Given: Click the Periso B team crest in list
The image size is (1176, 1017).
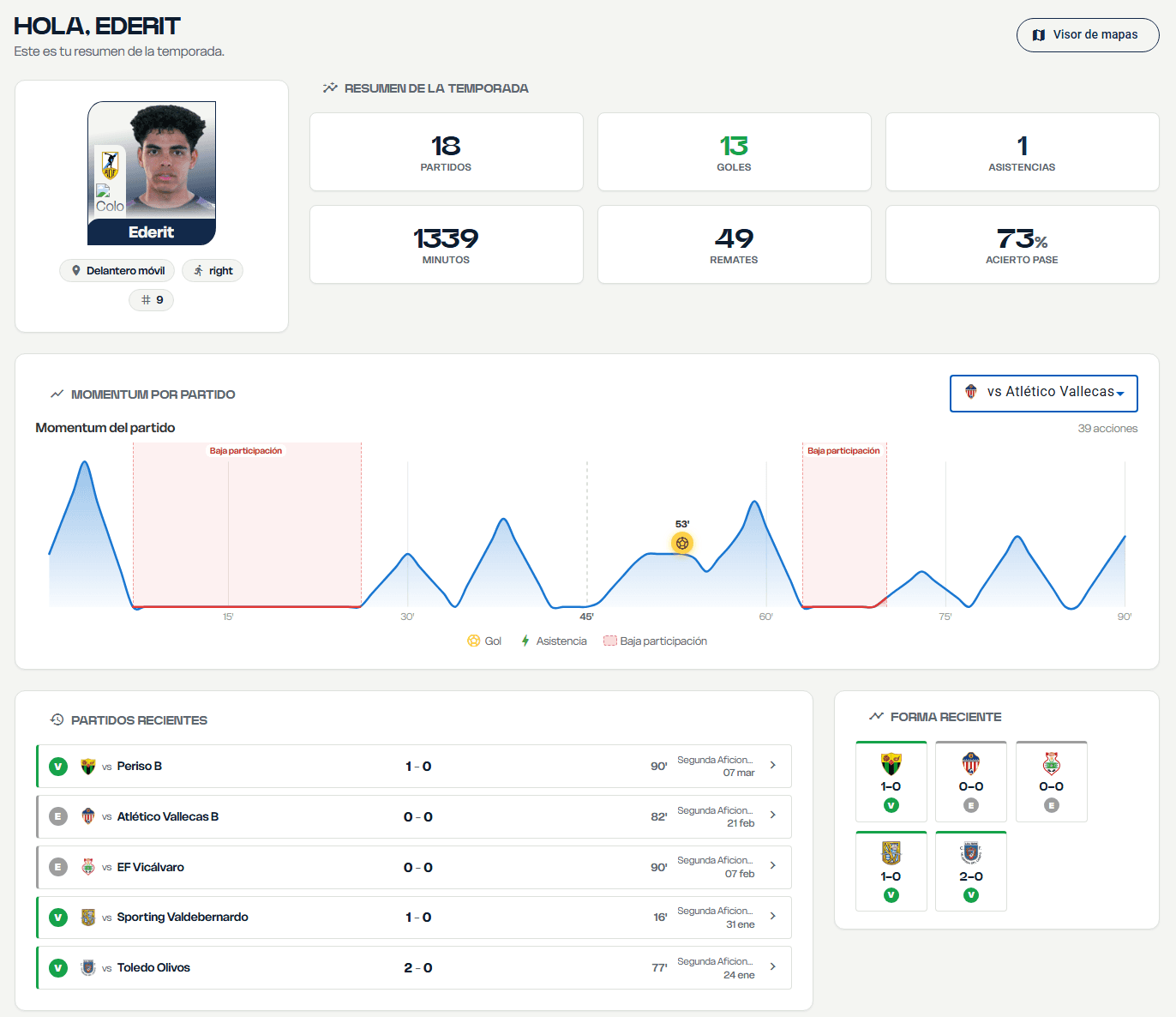Looking at the screenshot, I should point(87,767).
